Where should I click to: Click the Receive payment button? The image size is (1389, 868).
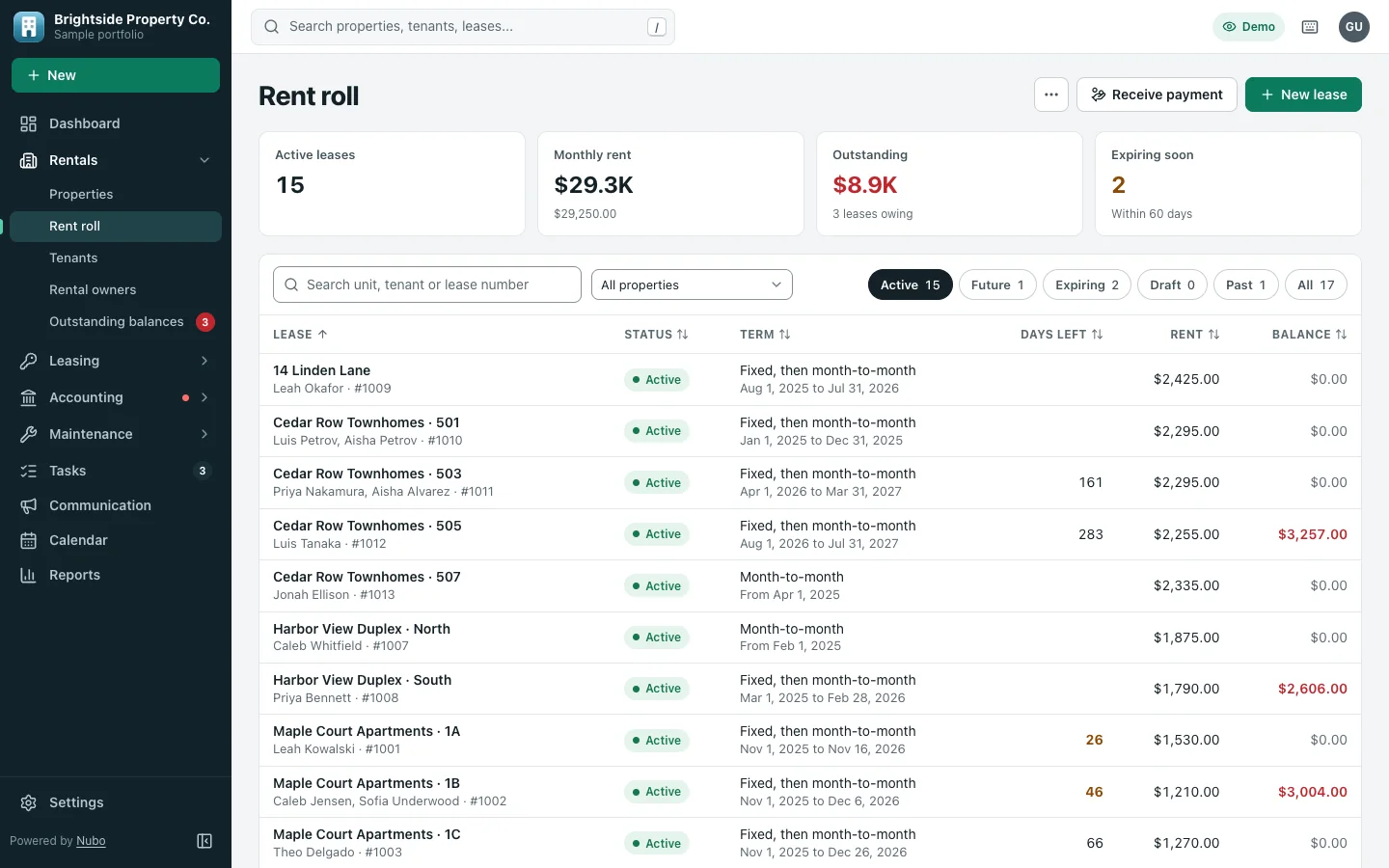click(1157, 95)
